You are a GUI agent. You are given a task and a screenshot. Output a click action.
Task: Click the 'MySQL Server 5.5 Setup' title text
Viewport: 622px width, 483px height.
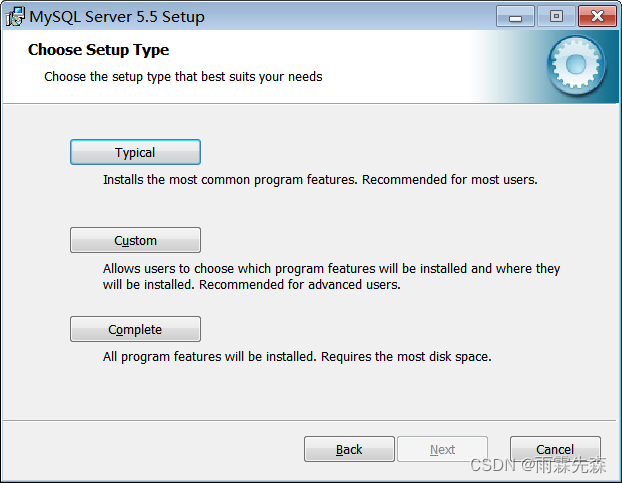point(117,17)
